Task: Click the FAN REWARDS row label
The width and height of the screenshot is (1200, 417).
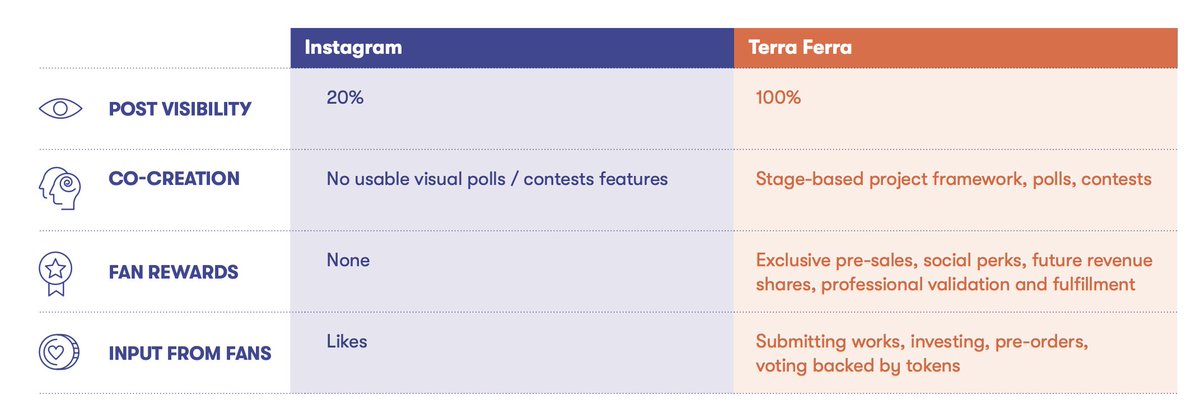Action: click(173, 271)
